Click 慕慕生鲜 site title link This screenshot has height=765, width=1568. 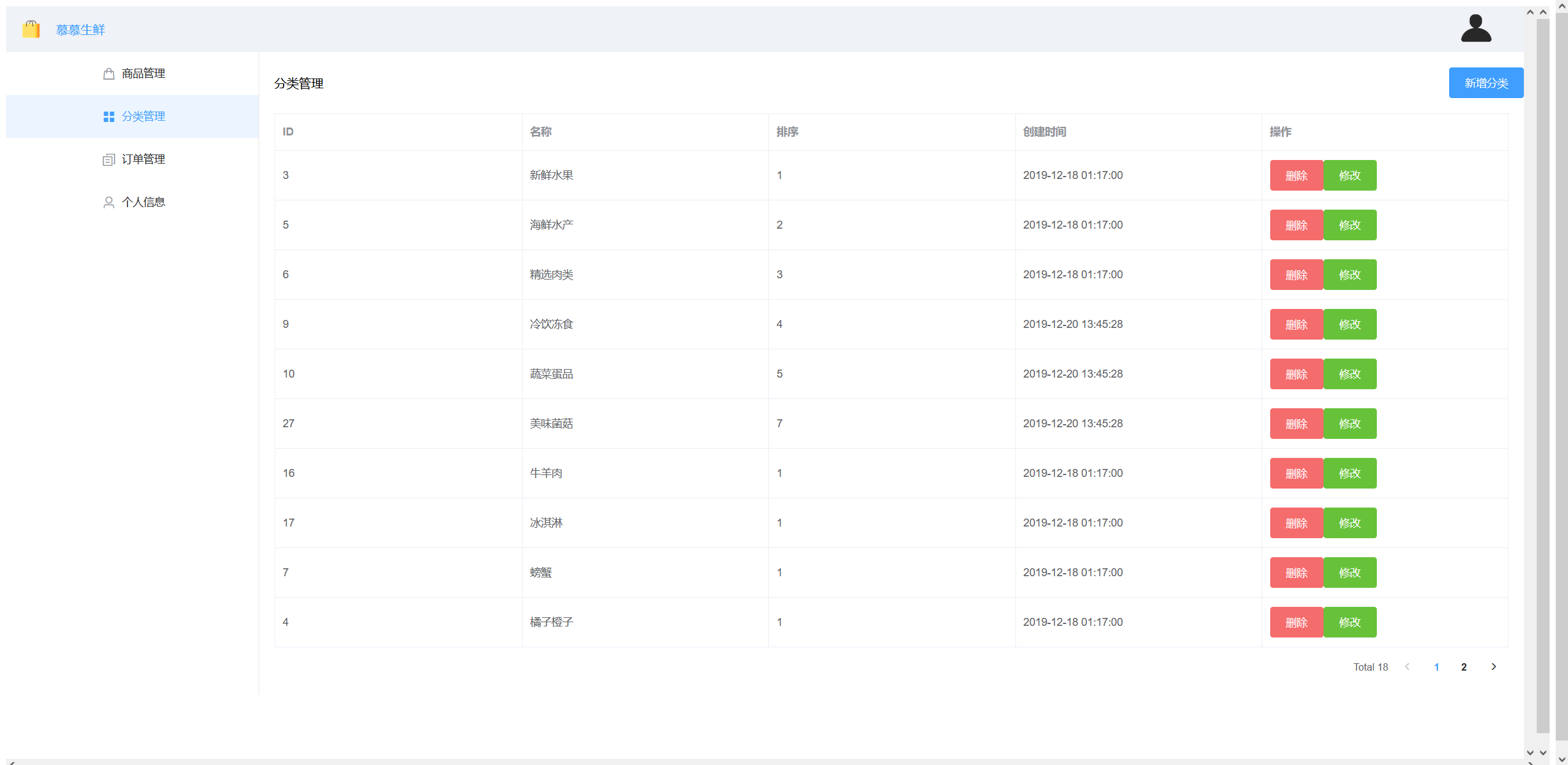pos(80,29)
